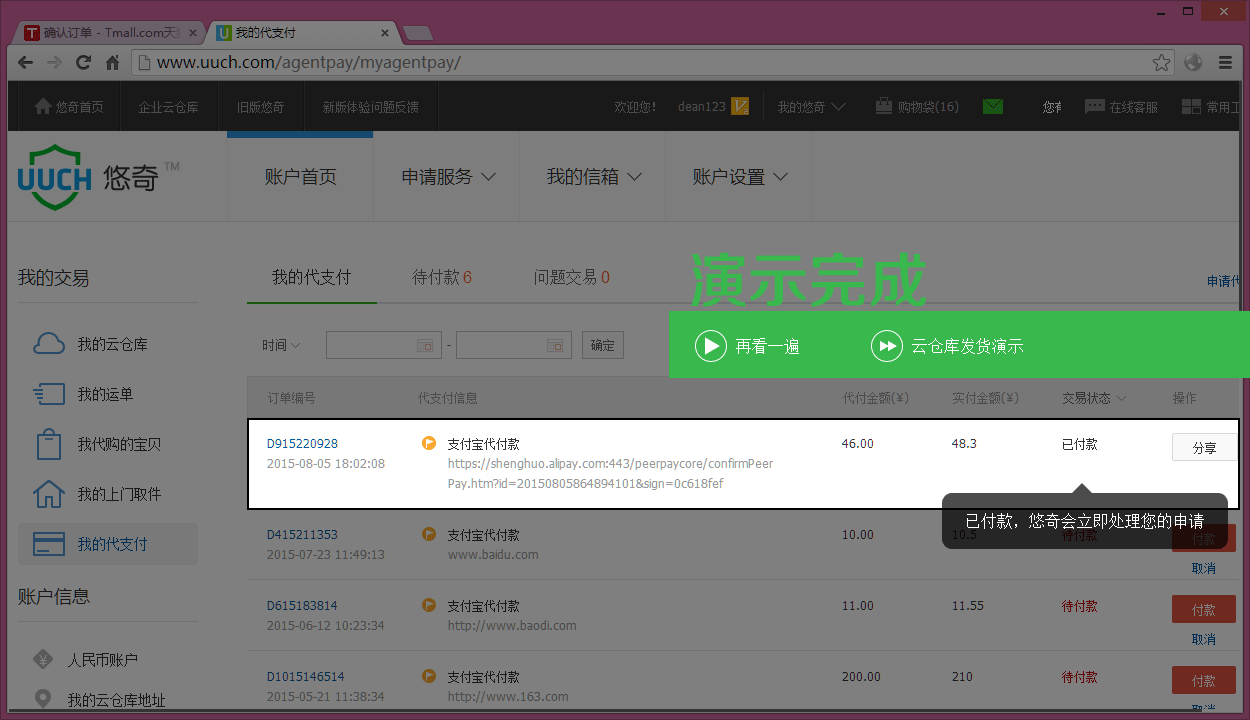
Task: Click the 常用工具 grid icon
Action: 1191,106
